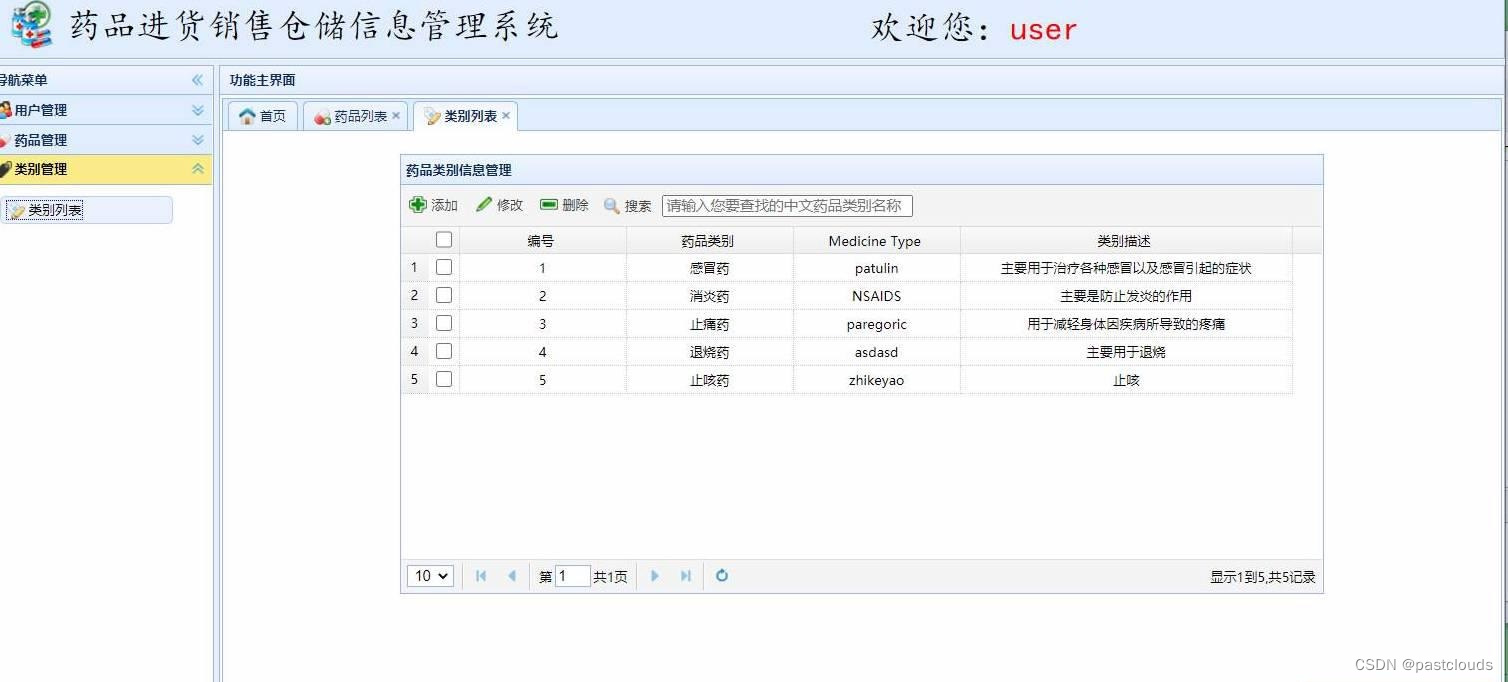Select the 类别列表 tab

tap(465, 116)
